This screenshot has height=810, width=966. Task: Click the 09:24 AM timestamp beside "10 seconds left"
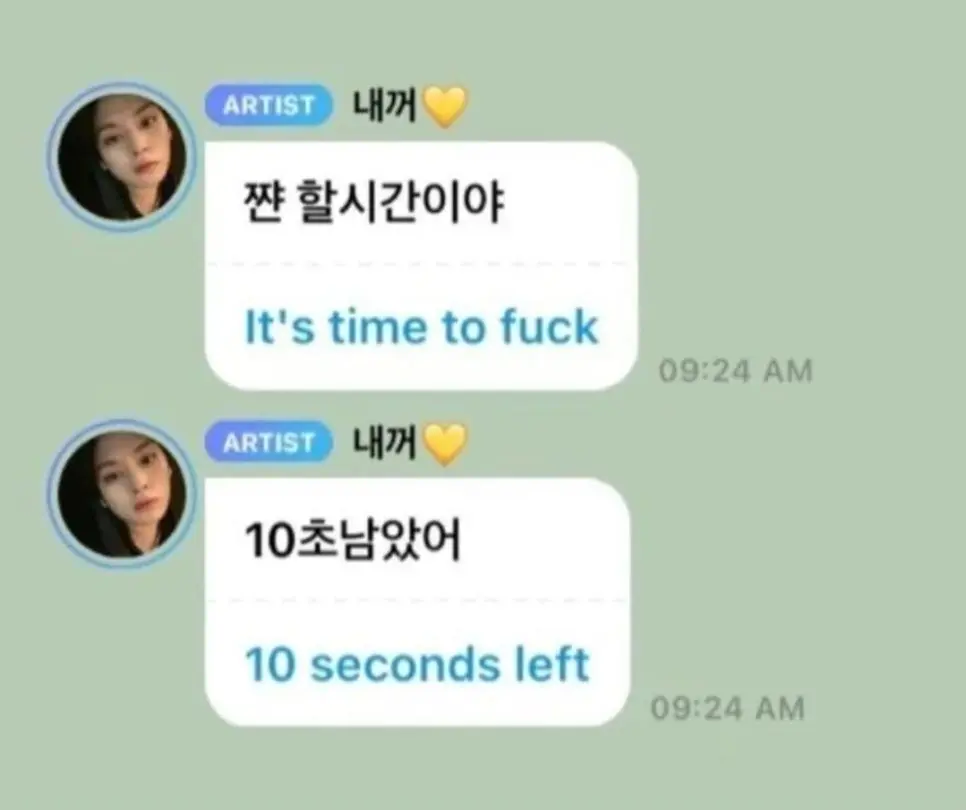(x=728, y=708)
